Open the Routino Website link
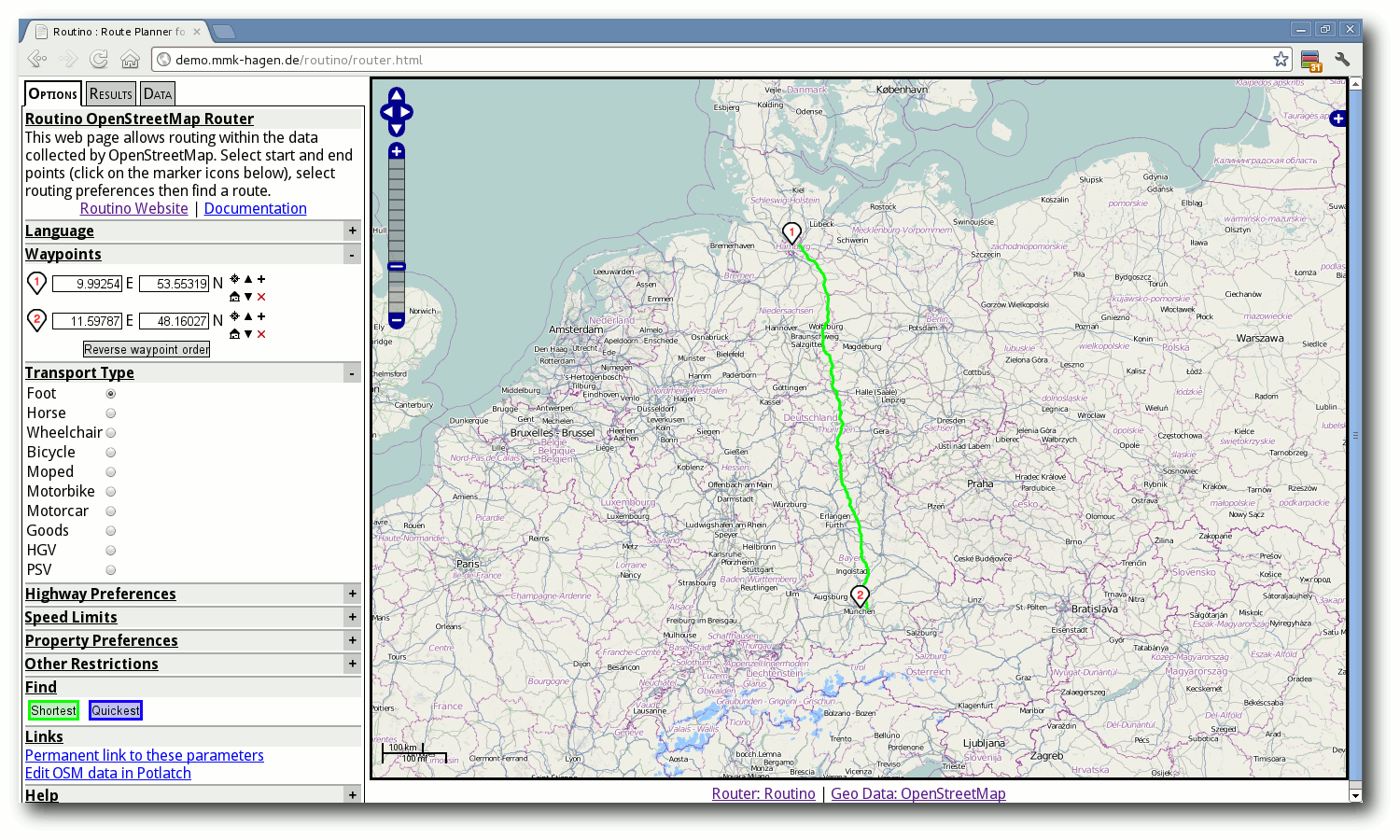The width and height of the screenshot is (1400, 840). [x=134, y=209]
